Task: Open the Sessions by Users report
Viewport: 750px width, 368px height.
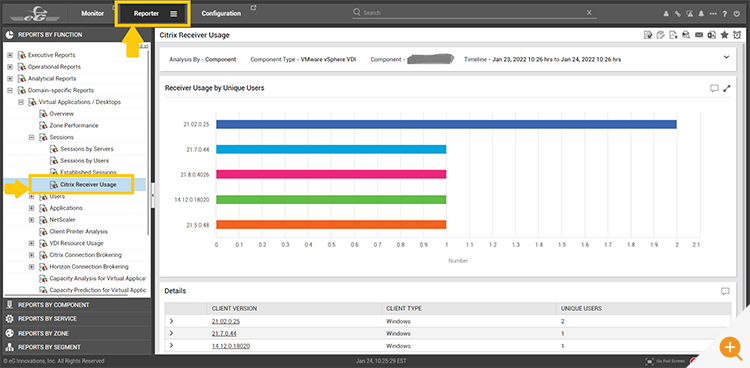Action: tap(85, 161)
